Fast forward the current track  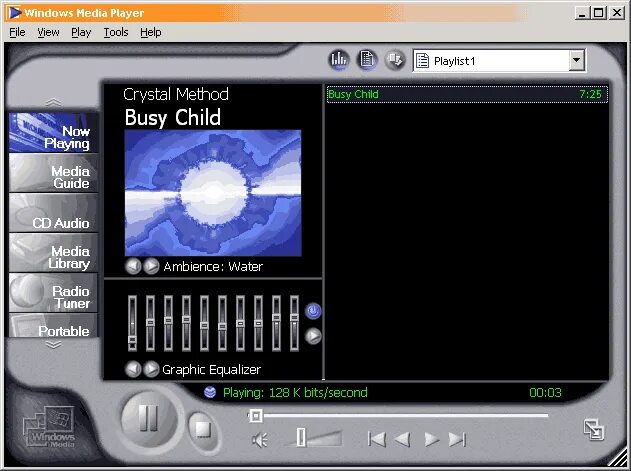[x=431, y=439]
